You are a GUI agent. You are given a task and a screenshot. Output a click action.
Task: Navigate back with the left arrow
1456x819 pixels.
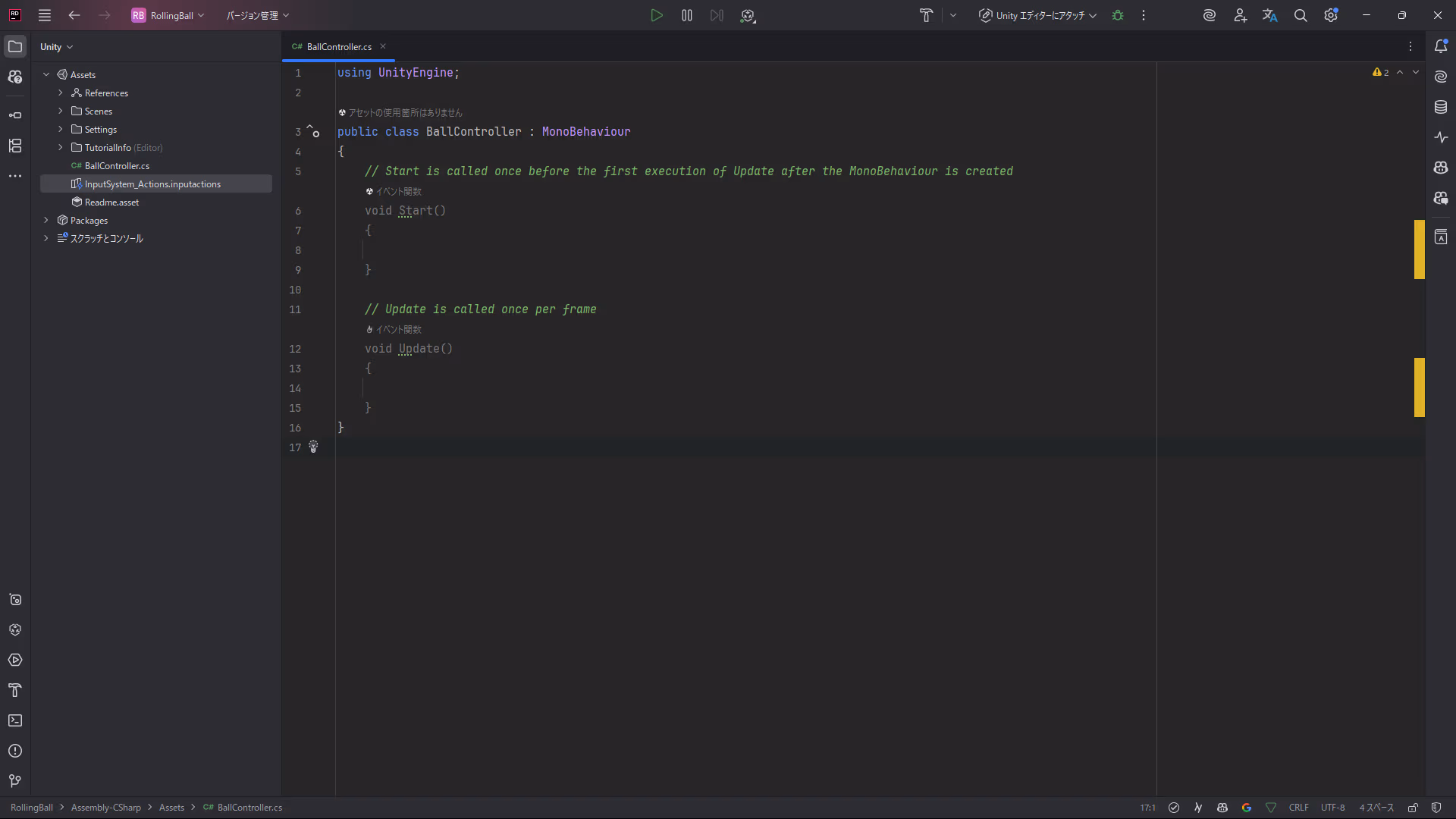tap(74, 15)
